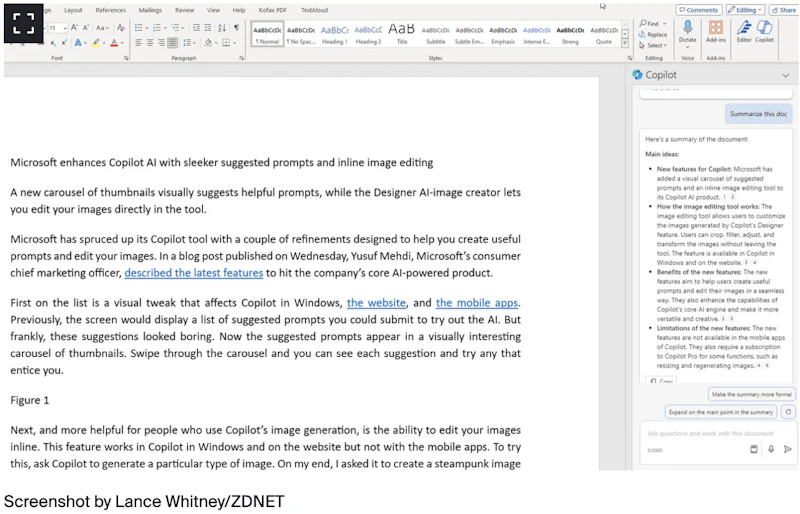Click 'Expand on the main point' suggestion

pyautogui.click(x=721, y=412)
